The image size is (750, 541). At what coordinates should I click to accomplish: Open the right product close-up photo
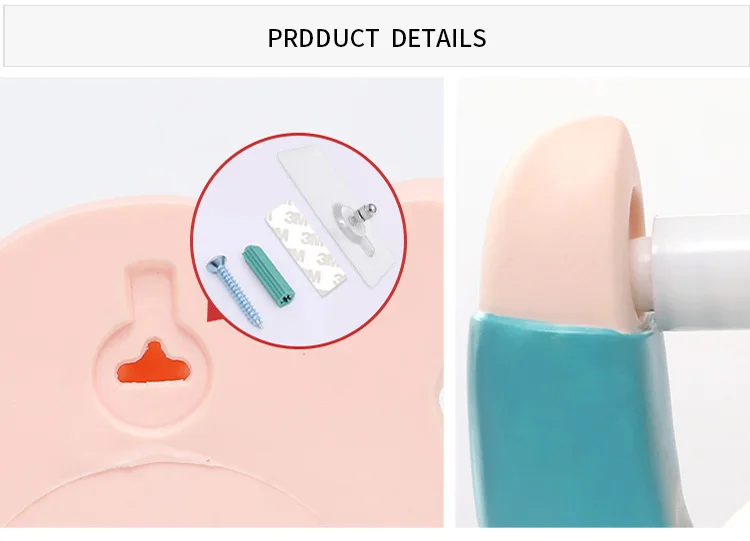[602, 303]
